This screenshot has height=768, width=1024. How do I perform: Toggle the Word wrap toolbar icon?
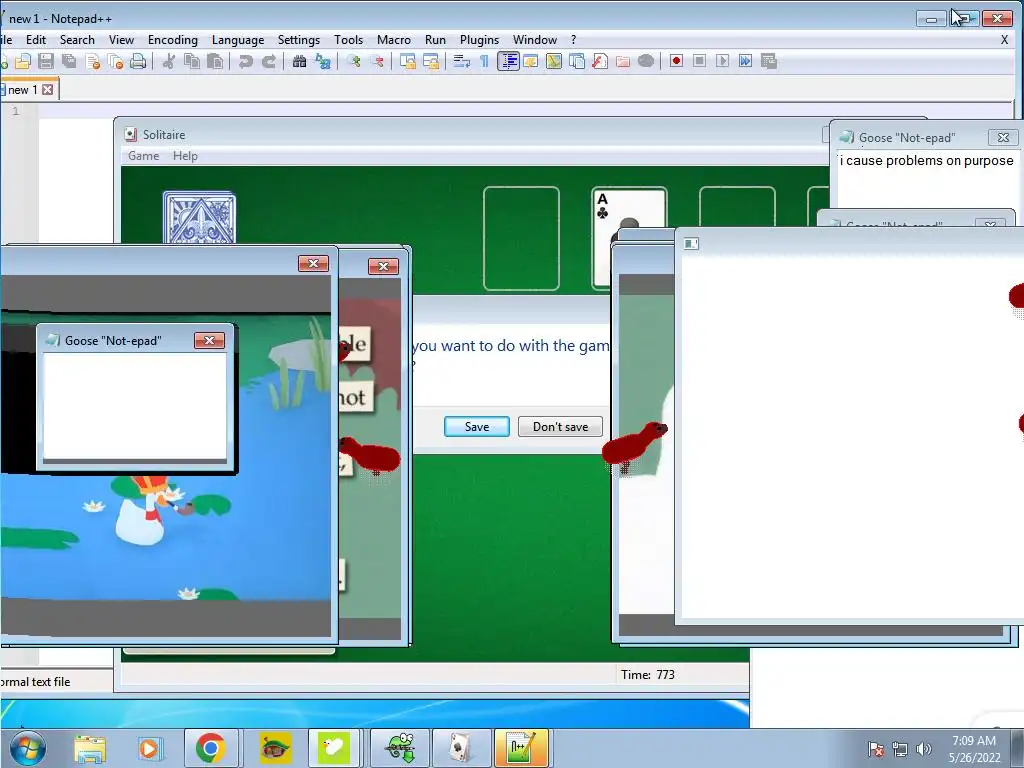(x=462, y=61)
